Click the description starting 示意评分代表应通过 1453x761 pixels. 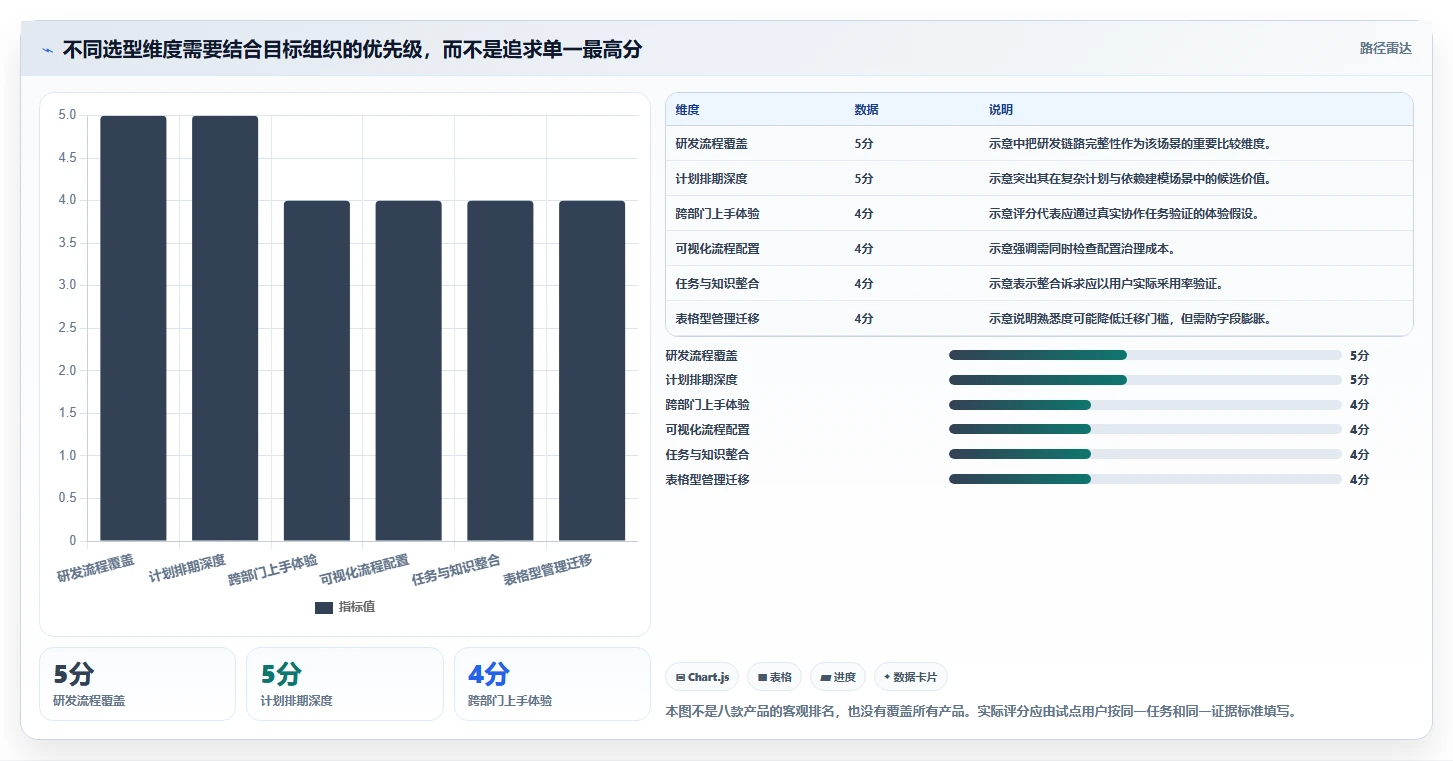coord(1124,214)
